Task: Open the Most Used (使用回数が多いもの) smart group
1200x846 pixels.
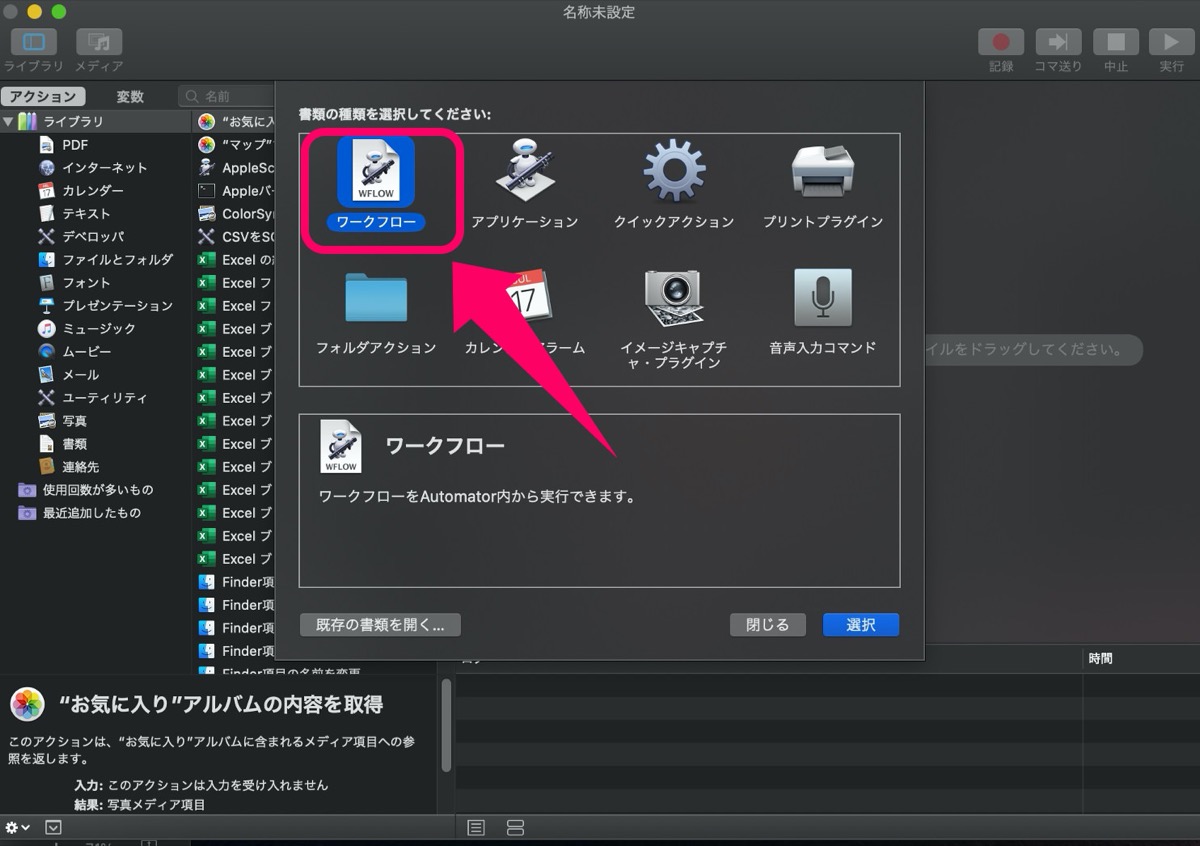Action: pyautogui.click(x=98, y=489)
